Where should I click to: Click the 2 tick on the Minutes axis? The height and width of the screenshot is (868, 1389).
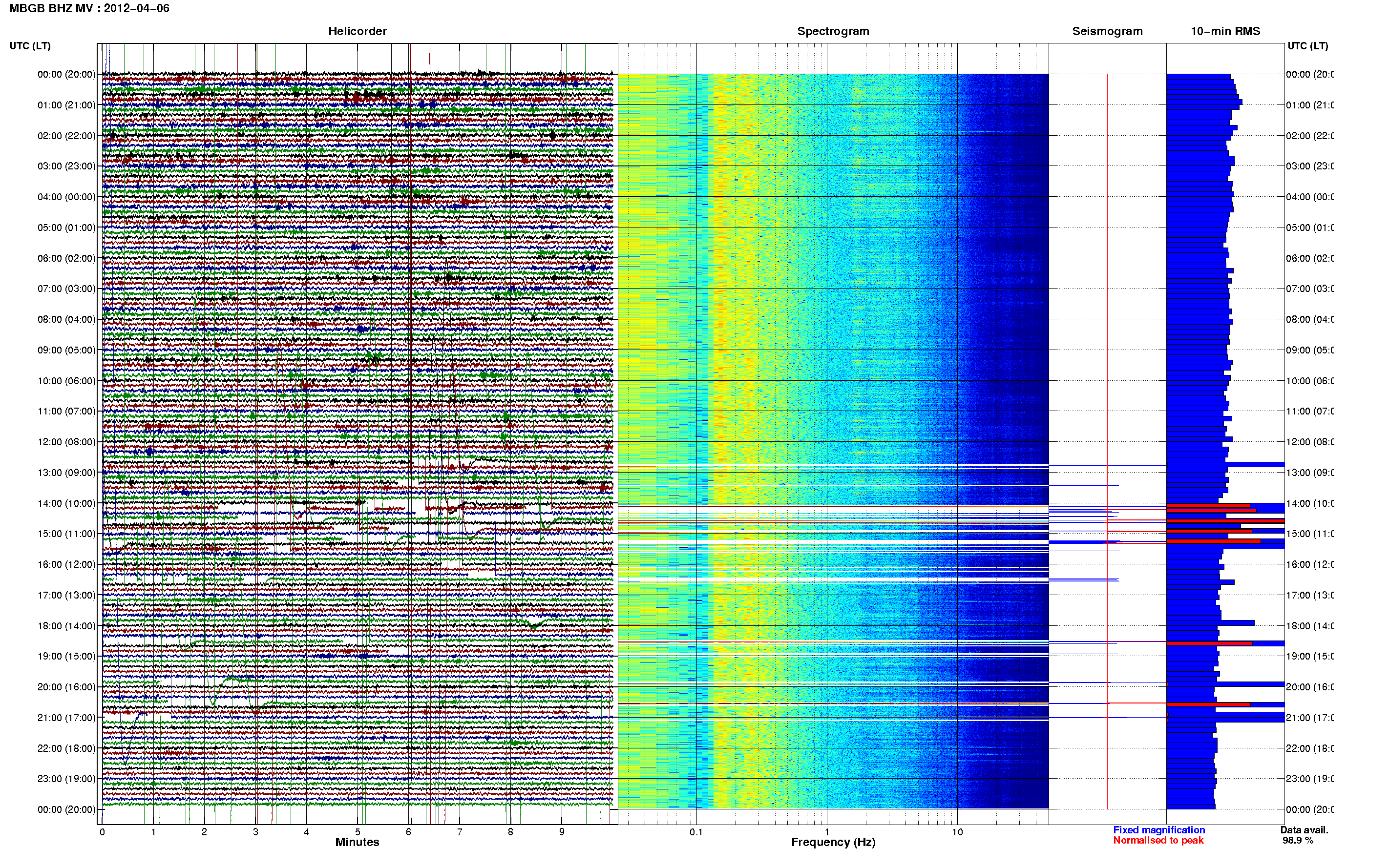click(205, 832)
